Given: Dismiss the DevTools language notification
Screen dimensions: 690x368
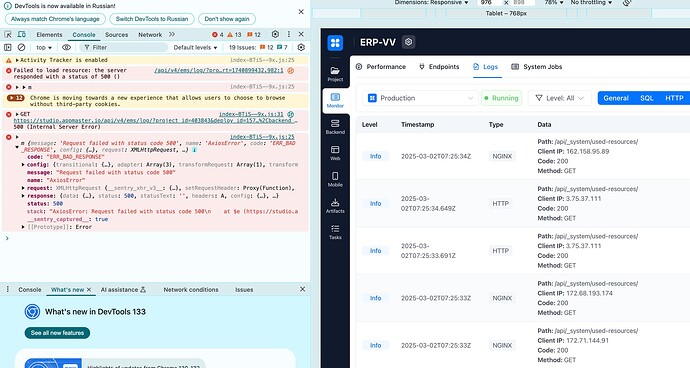Looking at the screenshot, I should 301,11.
